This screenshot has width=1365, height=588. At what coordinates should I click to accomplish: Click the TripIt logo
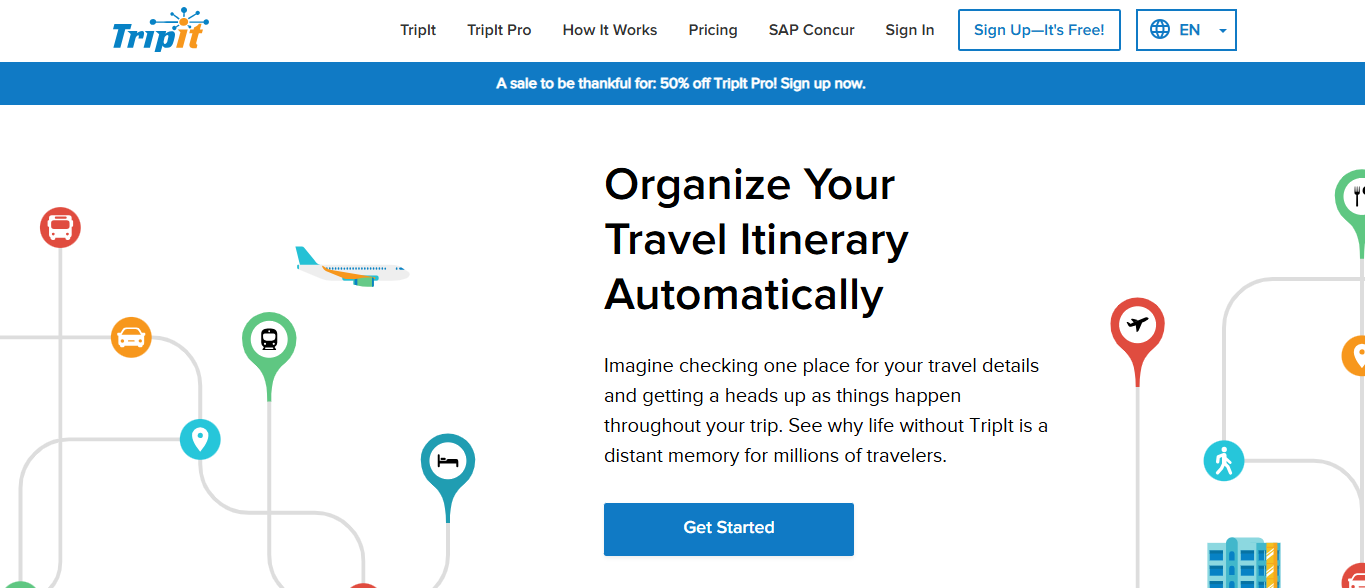click(160, 30)
